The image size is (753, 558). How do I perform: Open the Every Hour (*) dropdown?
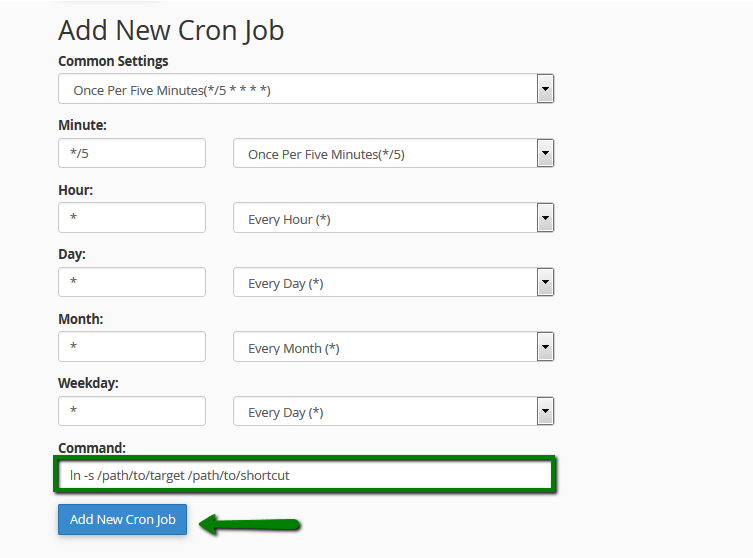393,218
